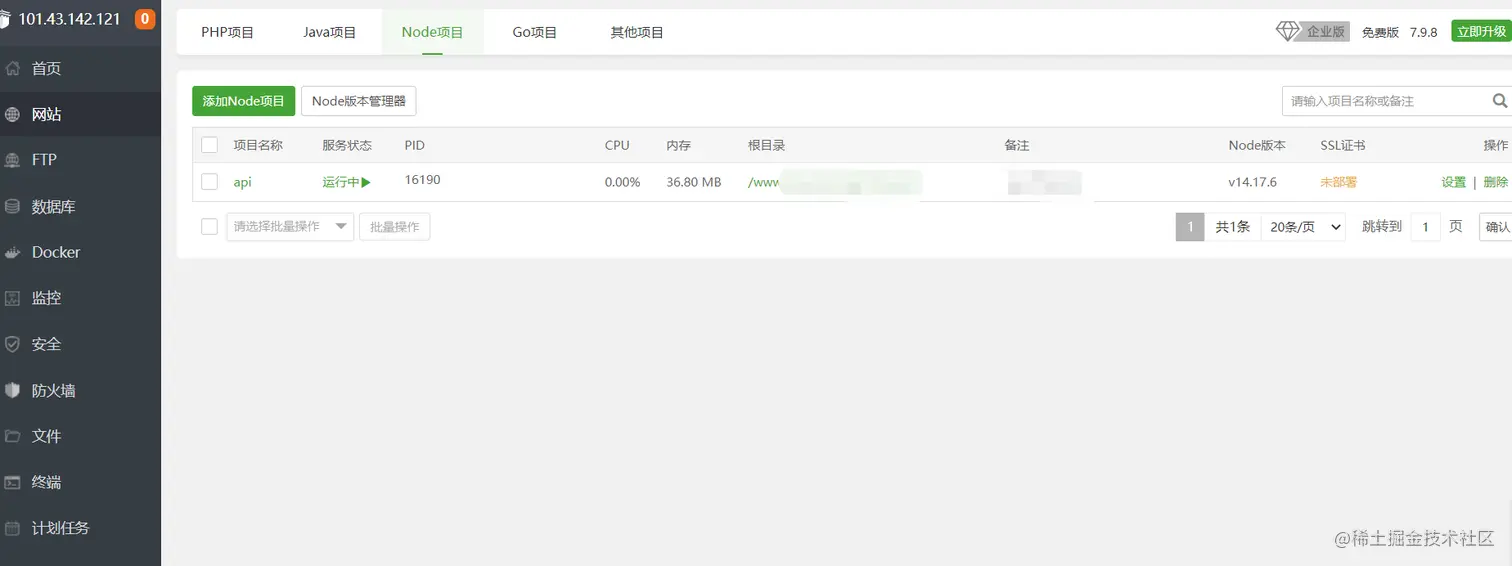Tick the checkbox beside 请选择批量操作
1512x566 pixels.
(209, 227)
